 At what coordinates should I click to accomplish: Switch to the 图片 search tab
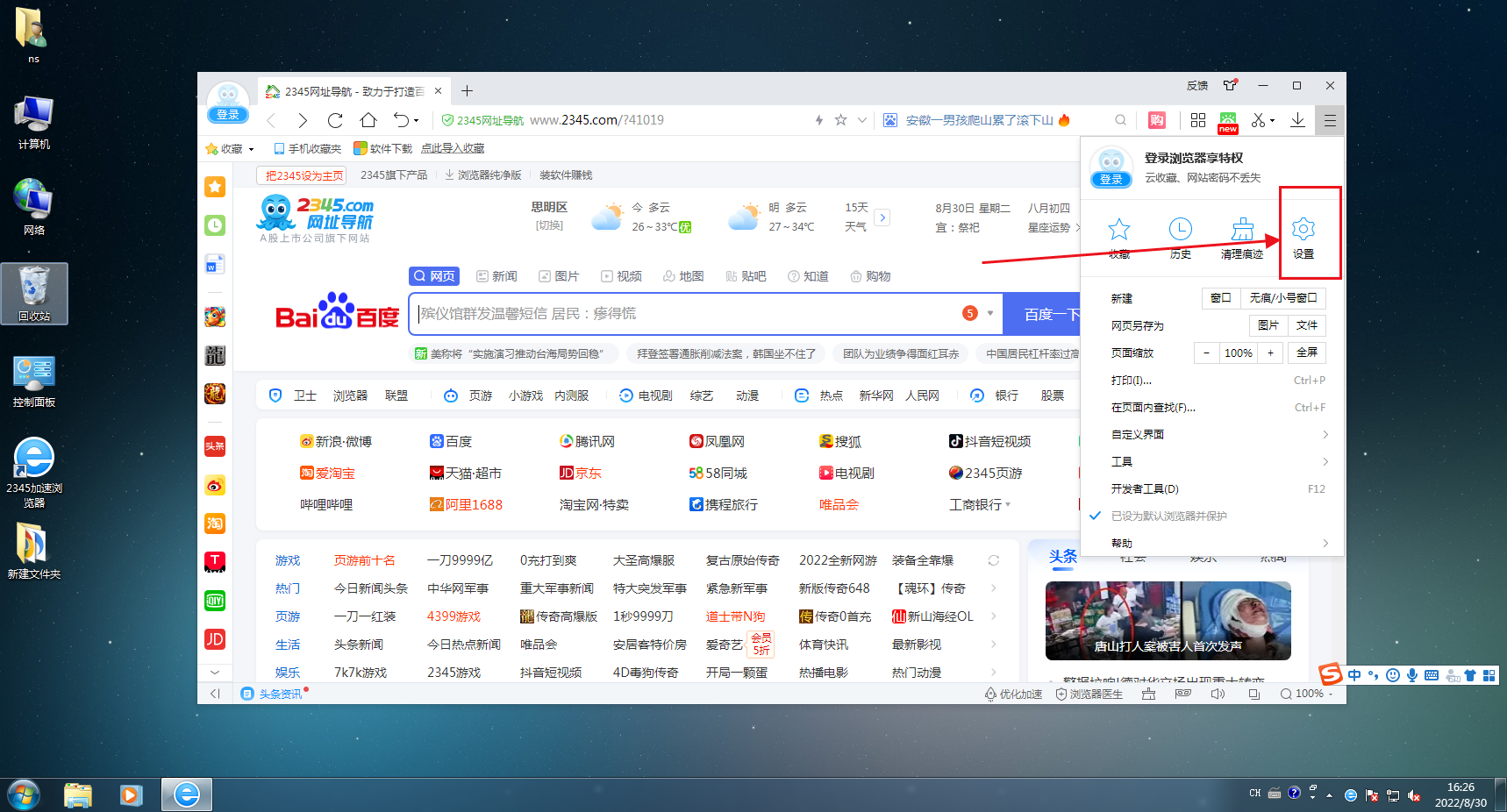click(559, 276)
